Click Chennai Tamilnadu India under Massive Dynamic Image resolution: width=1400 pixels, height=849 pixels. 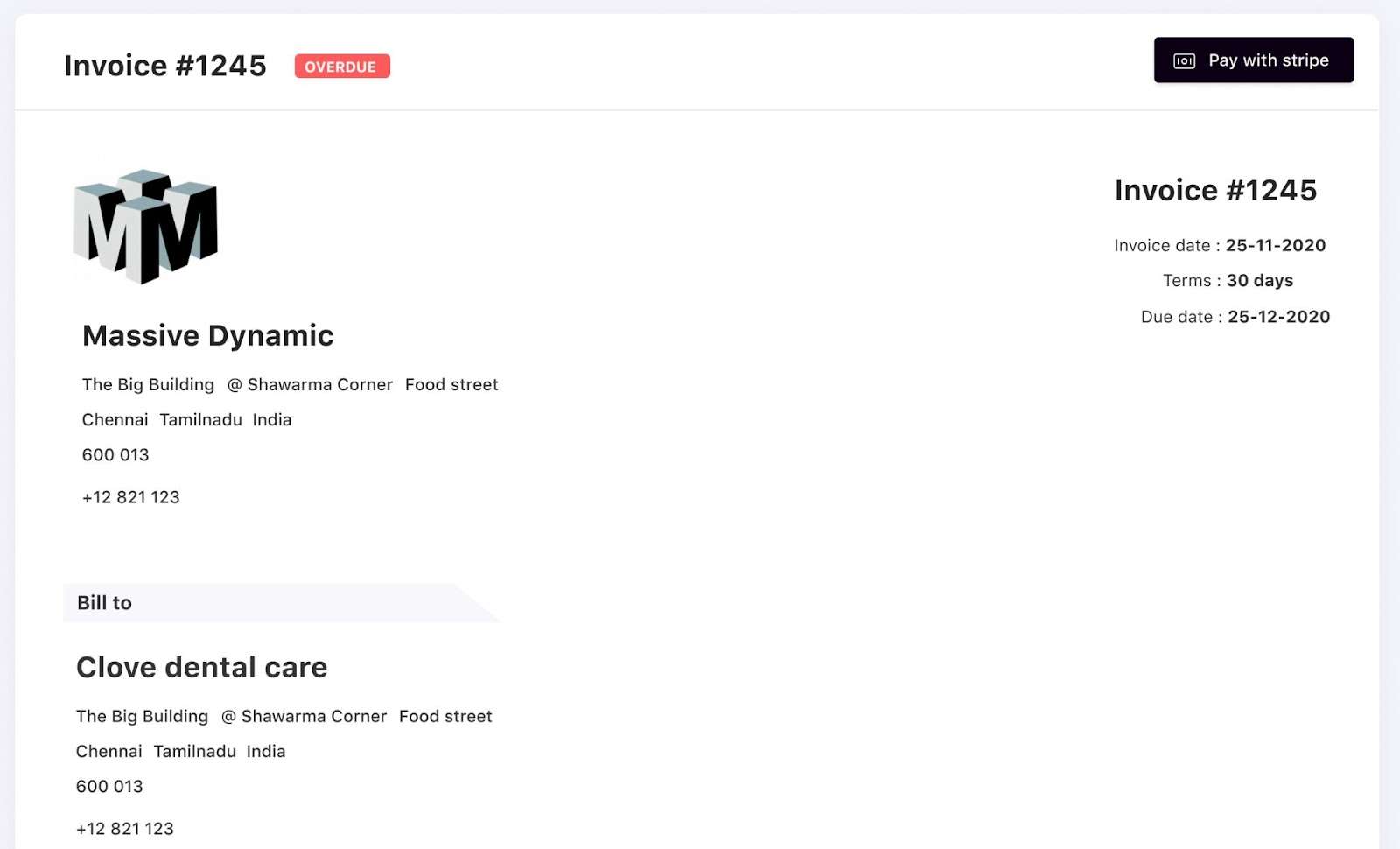(186, 420)
